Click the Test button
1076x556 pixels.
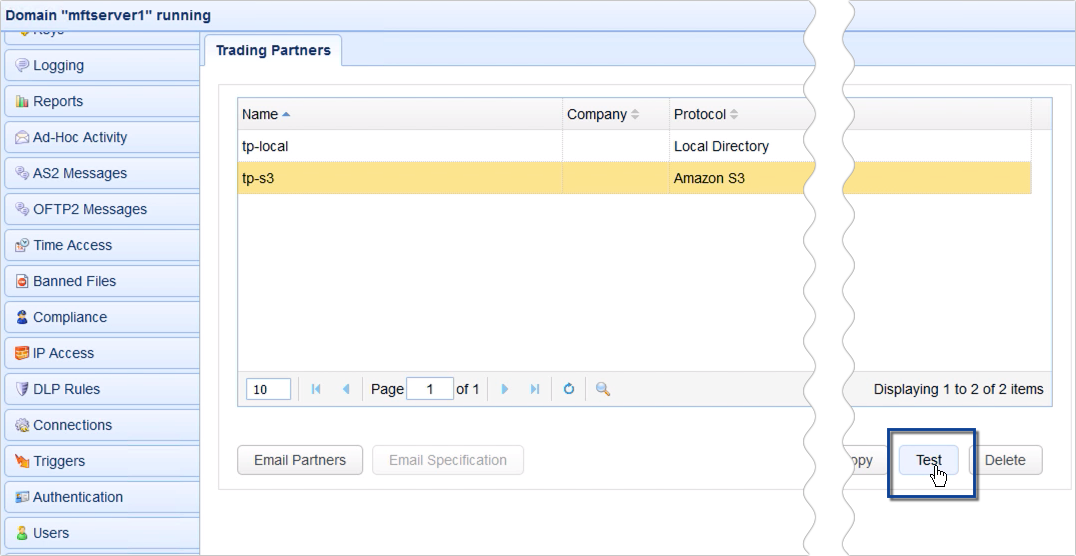928,460
